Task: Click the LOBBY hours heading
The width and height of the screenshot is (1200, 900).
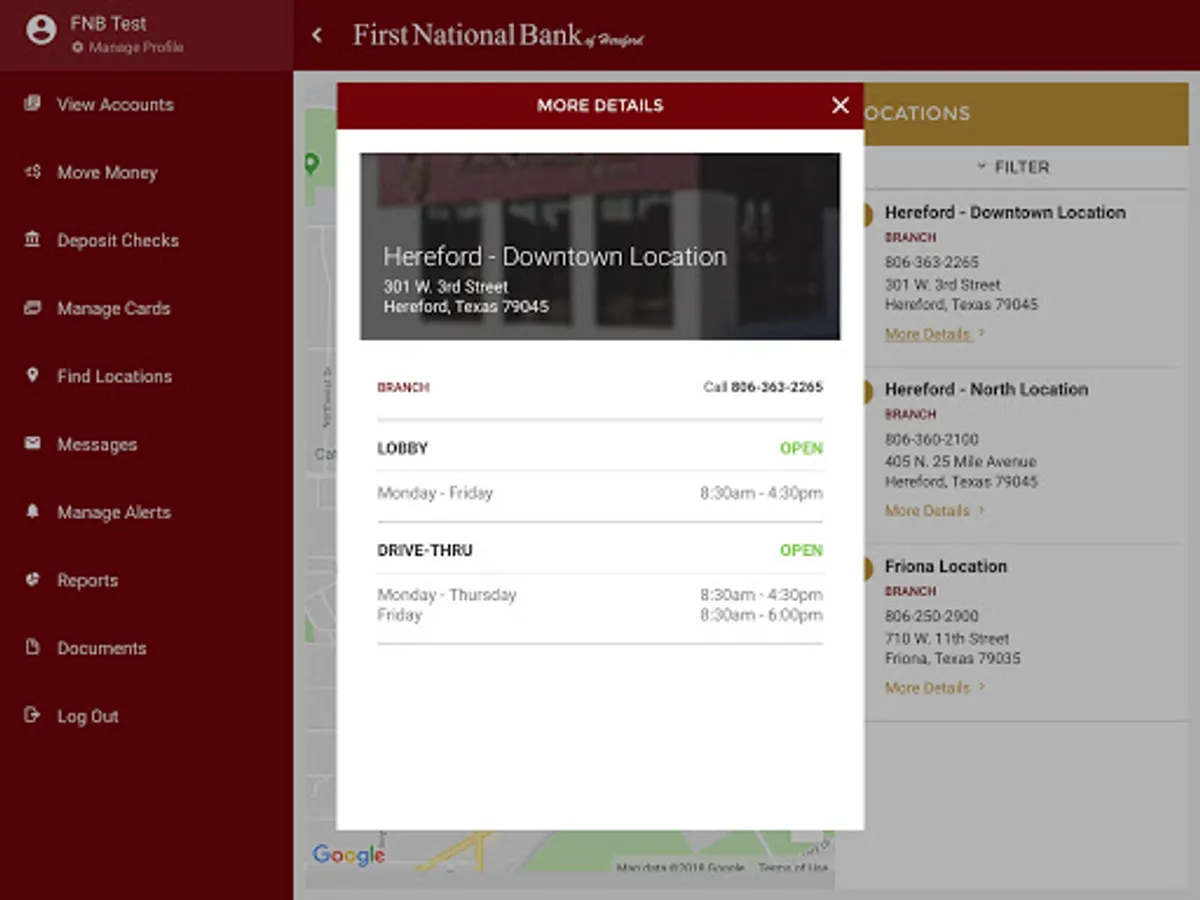Action: click(x=402, y=448)
